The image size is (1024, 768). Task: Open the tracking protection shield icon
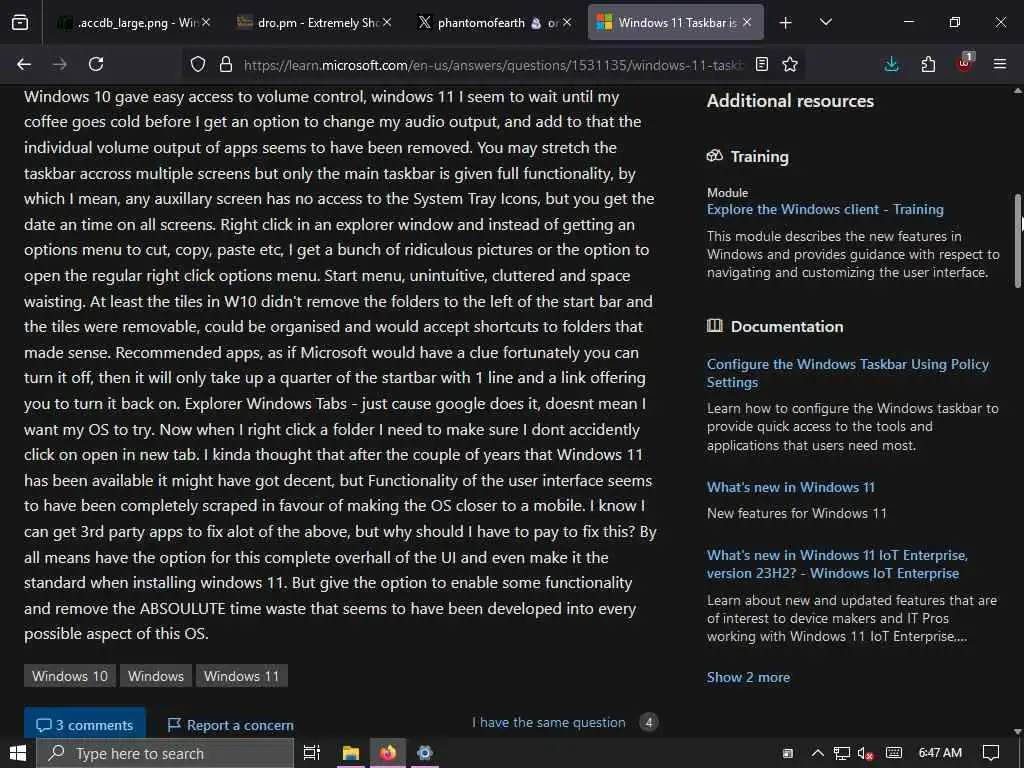tap(198, 64)
